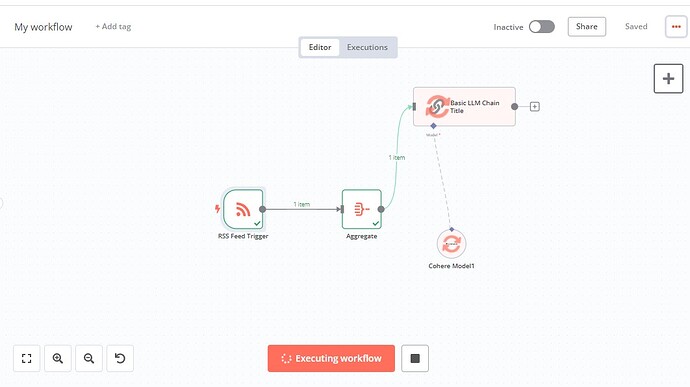
Task: Select the Aggregate node icon
Action: click(x=361, y=209)
